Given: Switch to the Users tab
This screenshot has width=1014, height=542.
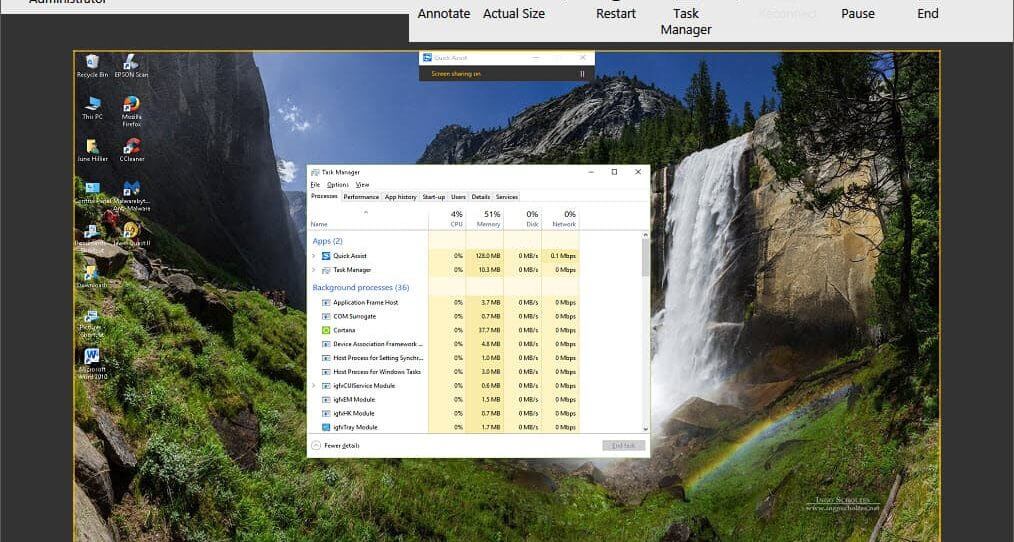Looking at the screenshot, I should (x=458, y=197).
